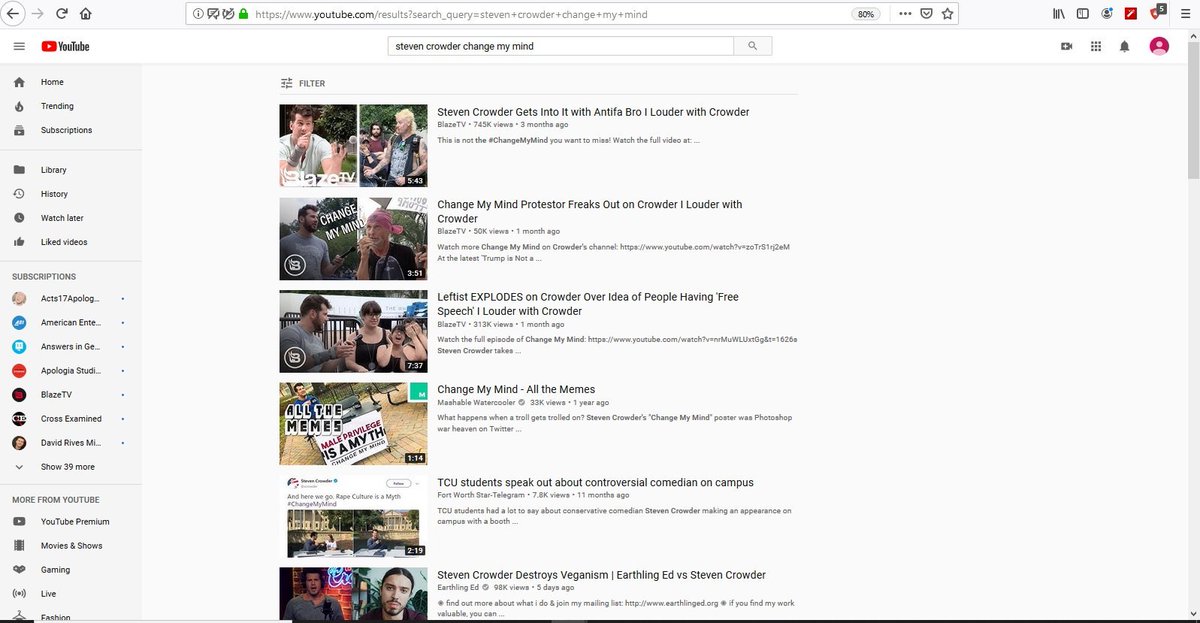This screenshot has width=1200, height=623.
Task: Open 'Change My Mind Protestor Freaks Out' video title
Action: (x=590, y=211)
